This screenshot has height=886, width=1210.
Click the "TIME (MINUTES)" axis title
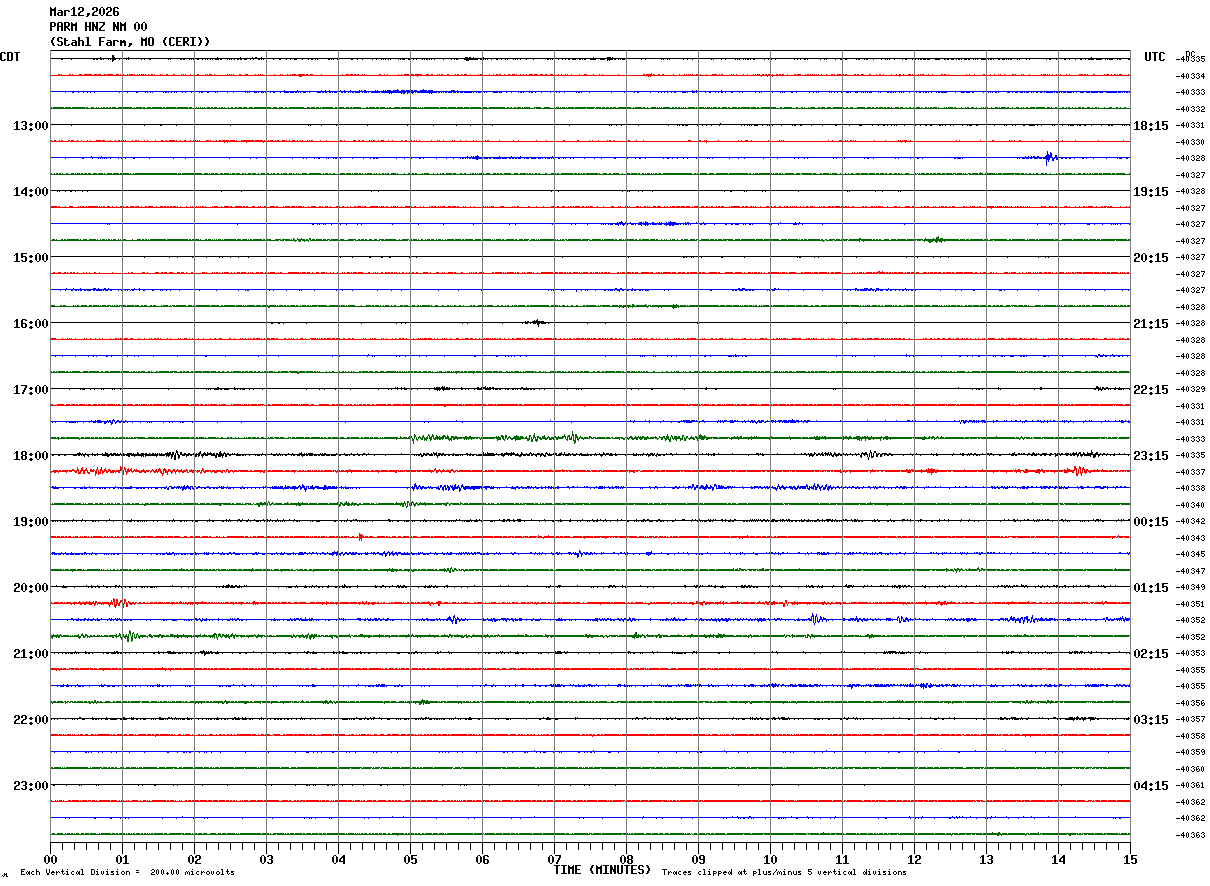[x=602, y=869]
